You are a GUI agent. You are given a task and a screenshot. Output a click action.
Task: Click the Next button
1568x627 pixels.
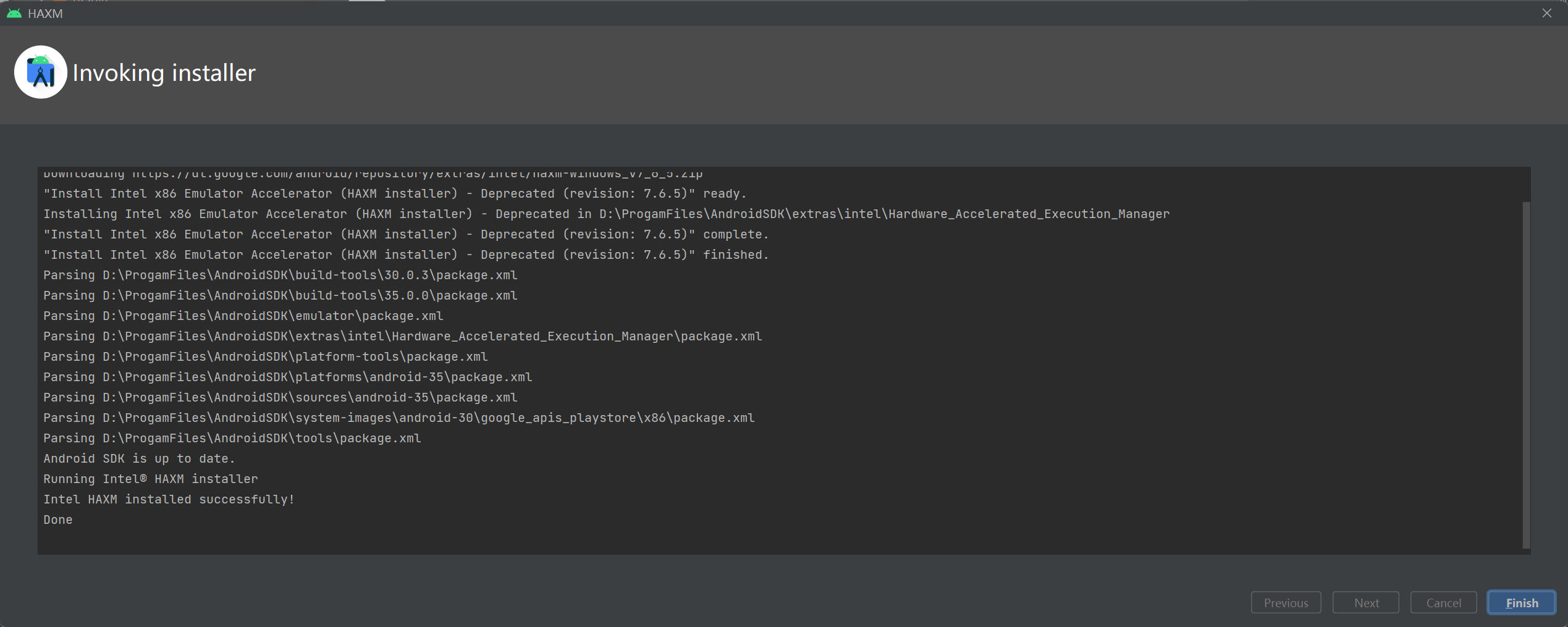pyautogui.click(x=1366, y=603)
